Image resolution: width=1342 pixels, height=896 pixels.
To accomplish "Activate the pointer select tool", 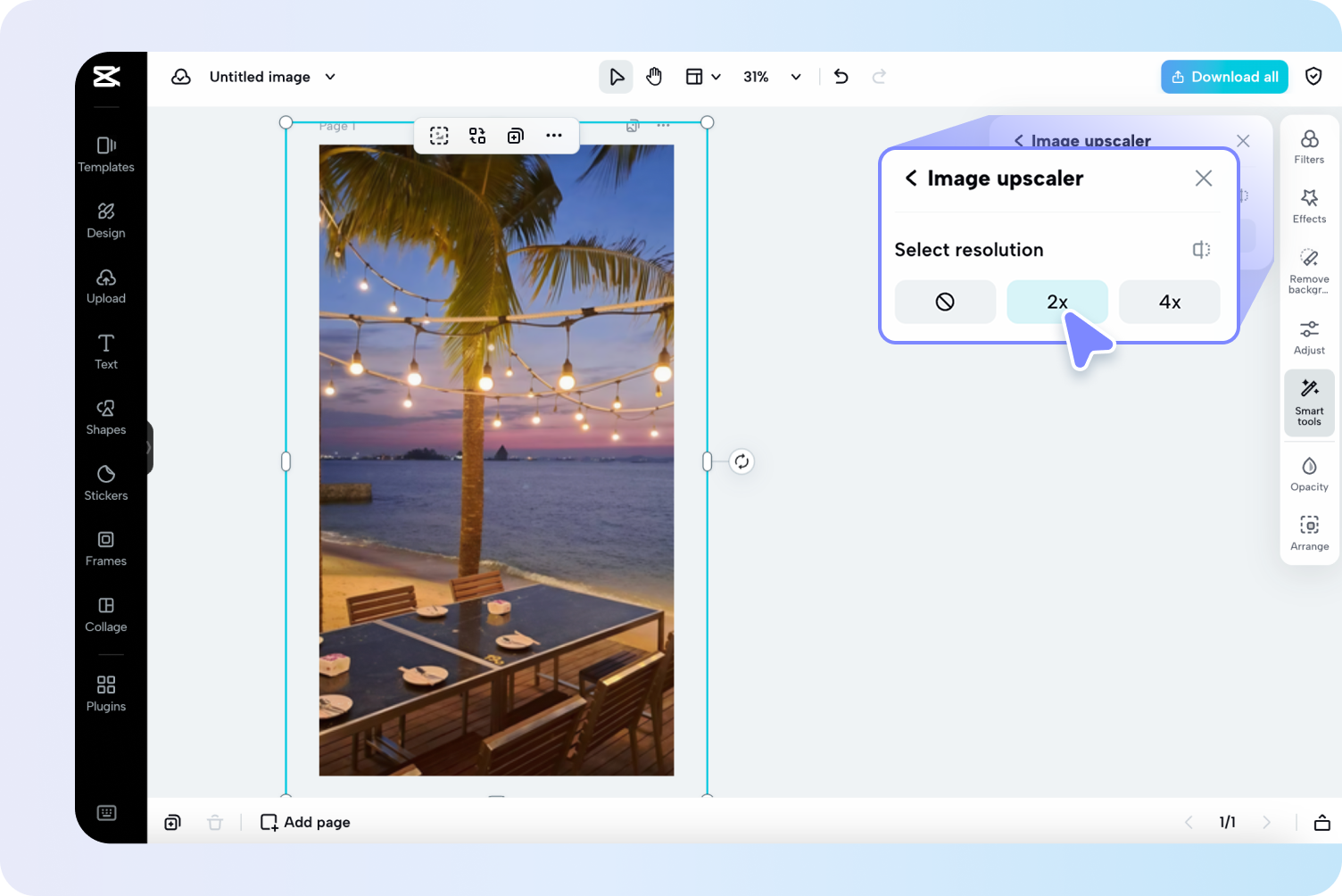I will (616, 77).
